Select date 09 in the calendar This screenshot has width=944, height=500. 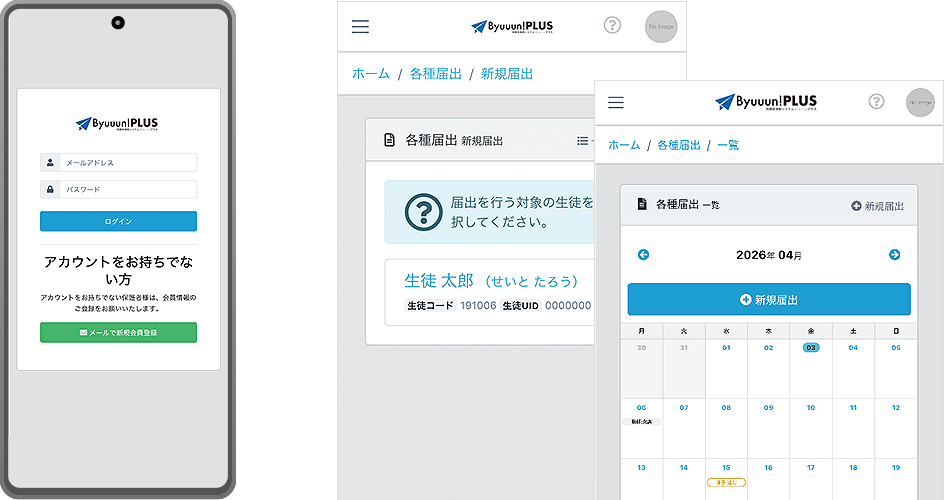click(769, 408)
